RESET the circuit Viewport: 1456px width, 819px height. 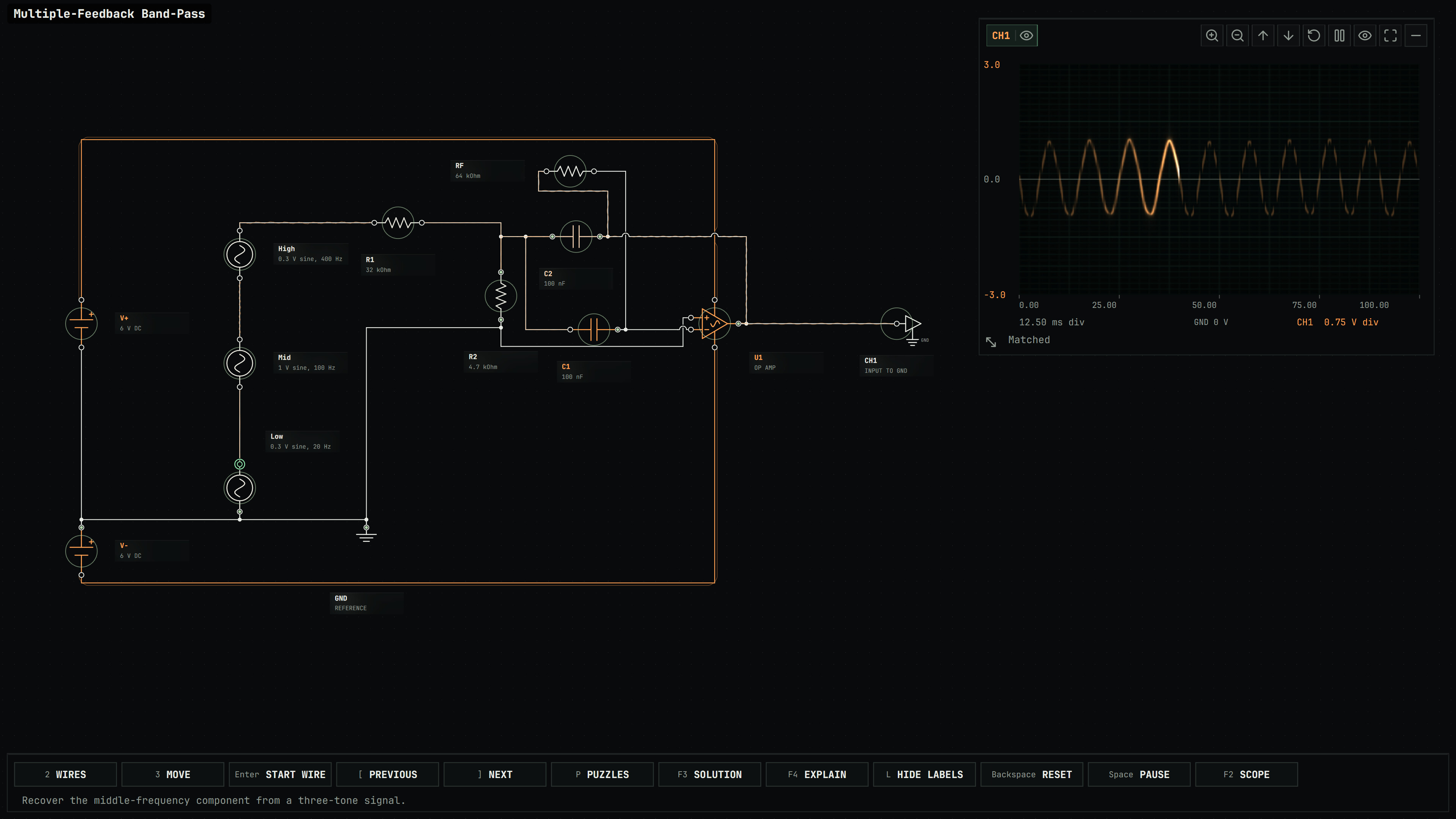[1032, 774]
